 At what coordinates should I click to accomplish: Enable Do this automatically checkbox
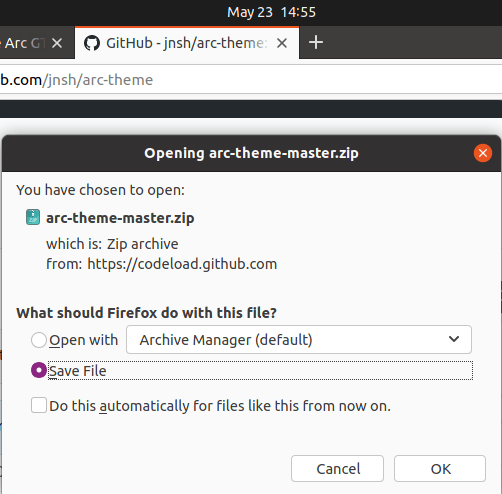[39, 405]
